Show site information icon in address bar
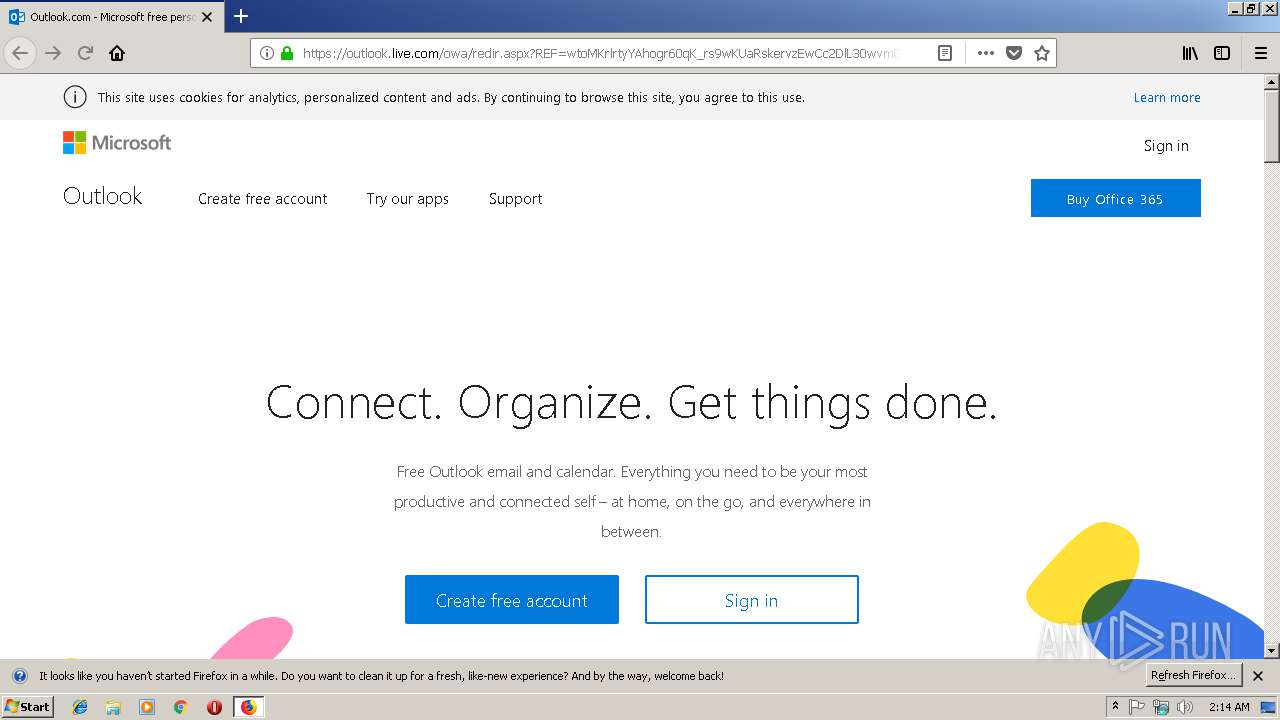This screenshot has width=1280, height=720. tap(267, 53)
